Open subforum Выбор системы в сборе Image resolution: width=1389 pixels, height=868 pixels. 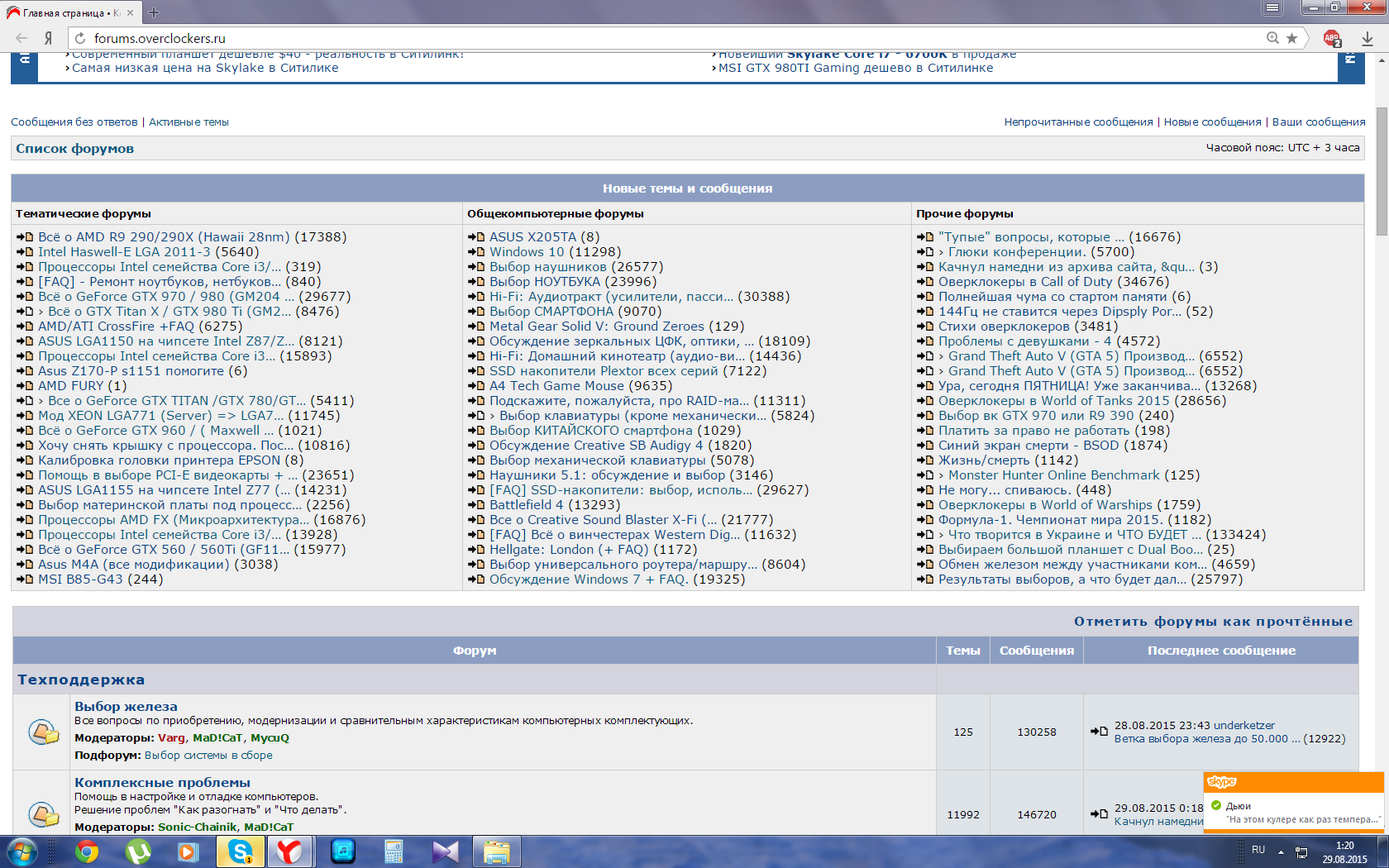tap(208, 756)
